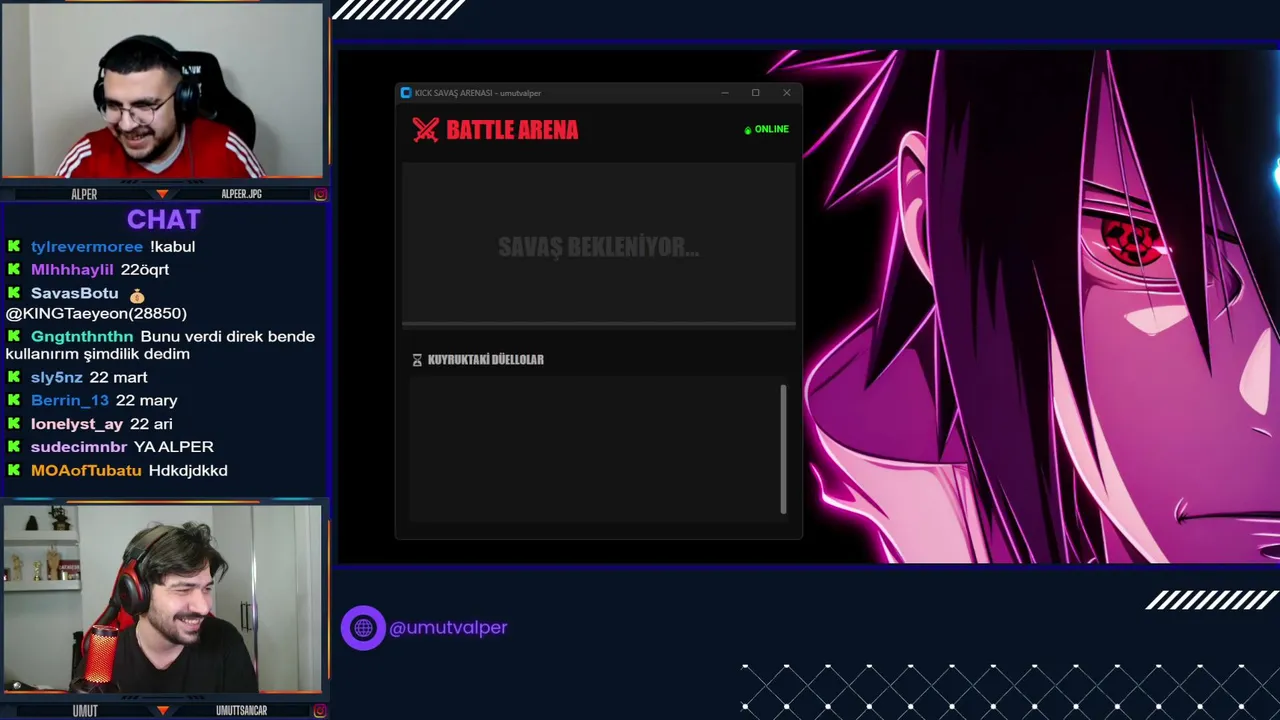Click the orange triangle under Alper's webcam
Viewport: 1280px width, 720px height.
point(163,194)
